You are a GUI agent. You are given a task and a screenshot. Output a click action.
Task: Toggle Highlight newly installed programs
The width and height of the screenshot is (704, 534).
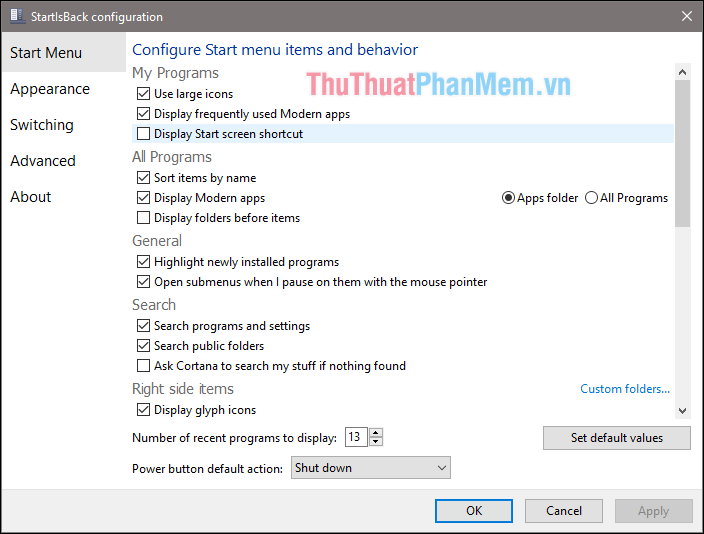pos(143,262)
